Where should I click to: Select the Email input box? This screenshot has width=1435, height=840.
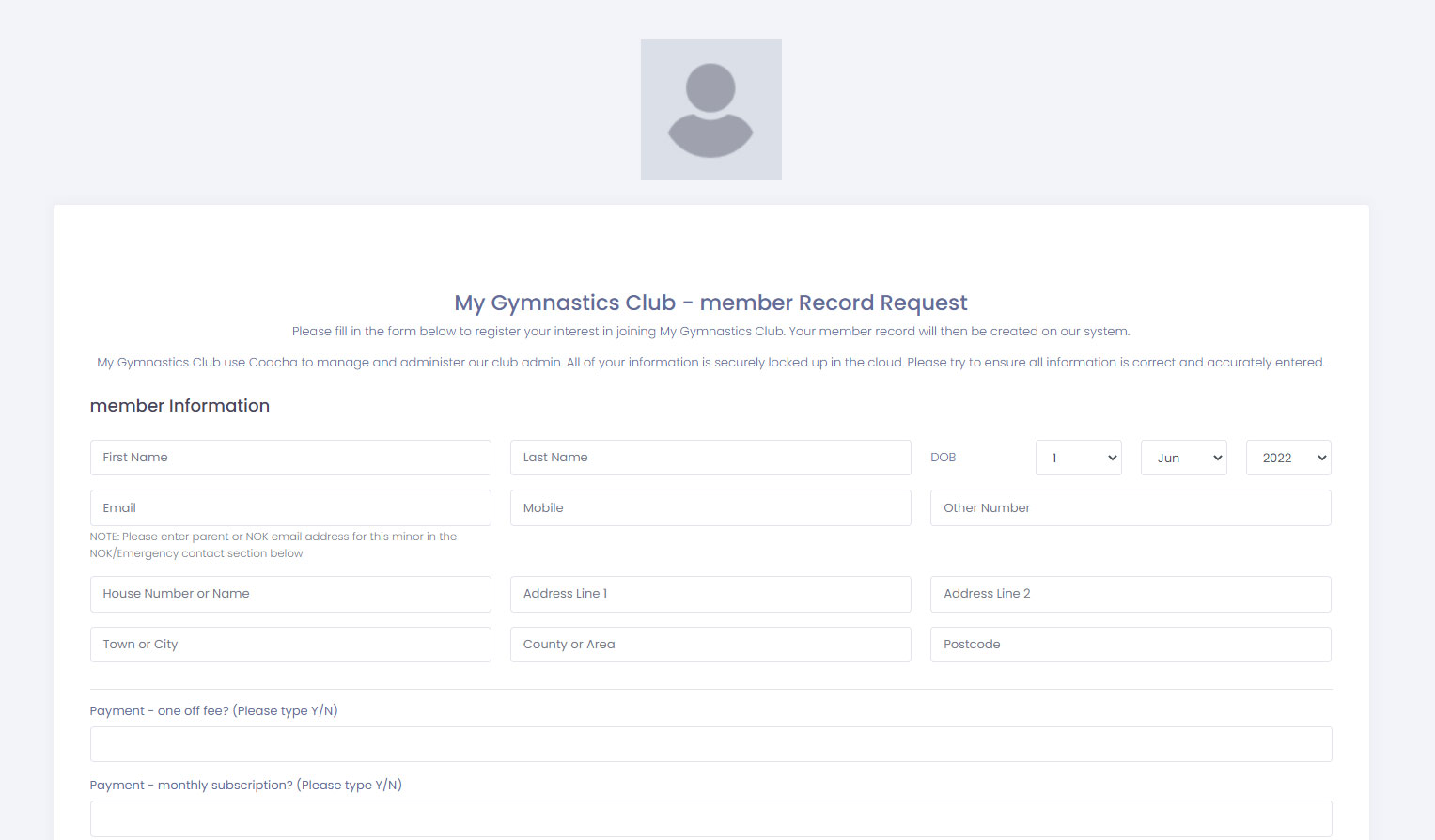(290, 507)
